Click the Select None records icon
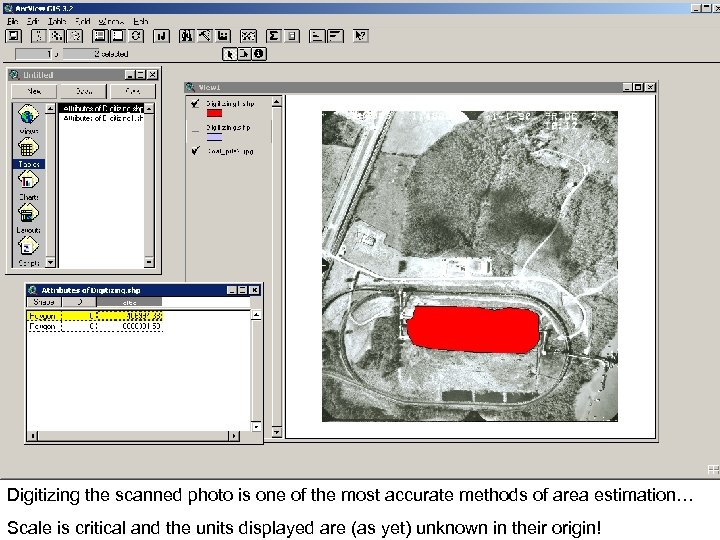Screen dimensions: 720x540 coord(118,36)
